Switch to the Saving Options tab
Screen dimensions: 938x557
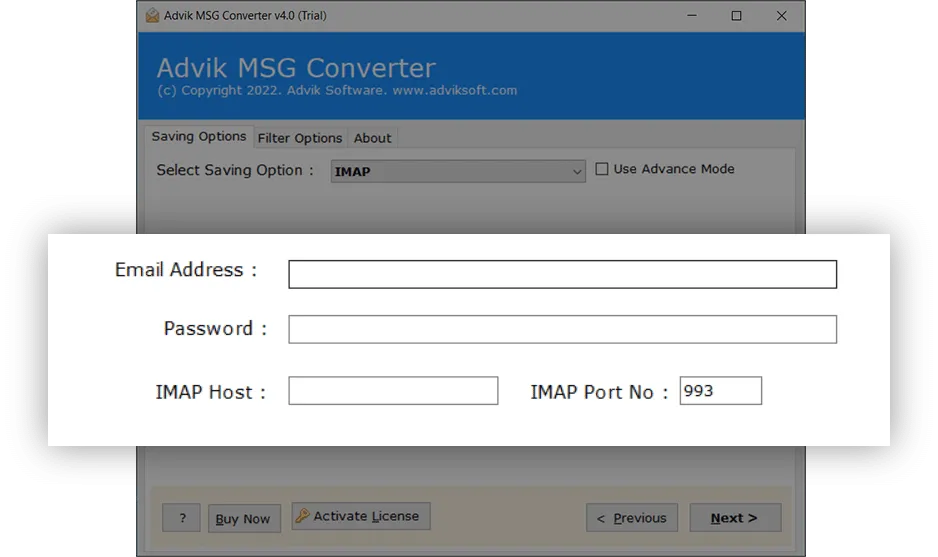coord(199,136)
